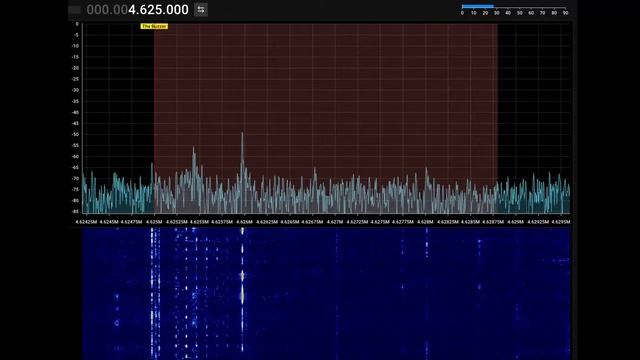
Task: Click the 4.627M frequency axis label
Action: 335,222
